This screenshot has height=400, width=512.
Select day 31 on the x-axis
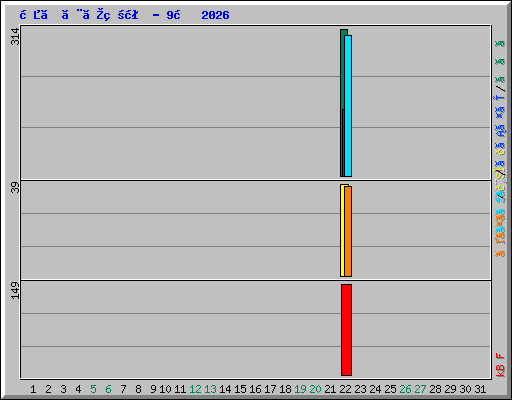(x=480, y=389)
